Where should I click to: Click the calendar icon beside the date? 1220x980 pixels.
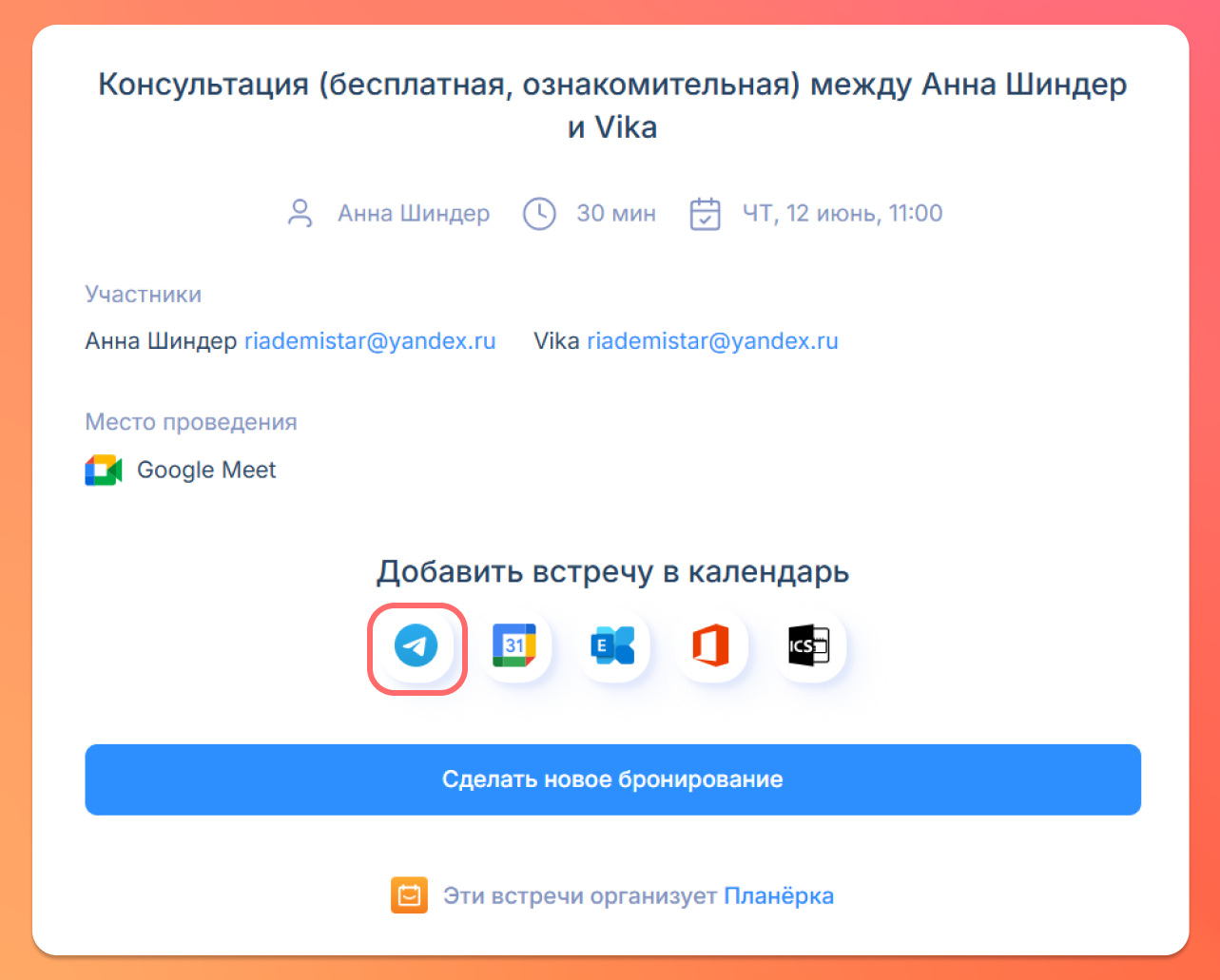coord(705,213)
